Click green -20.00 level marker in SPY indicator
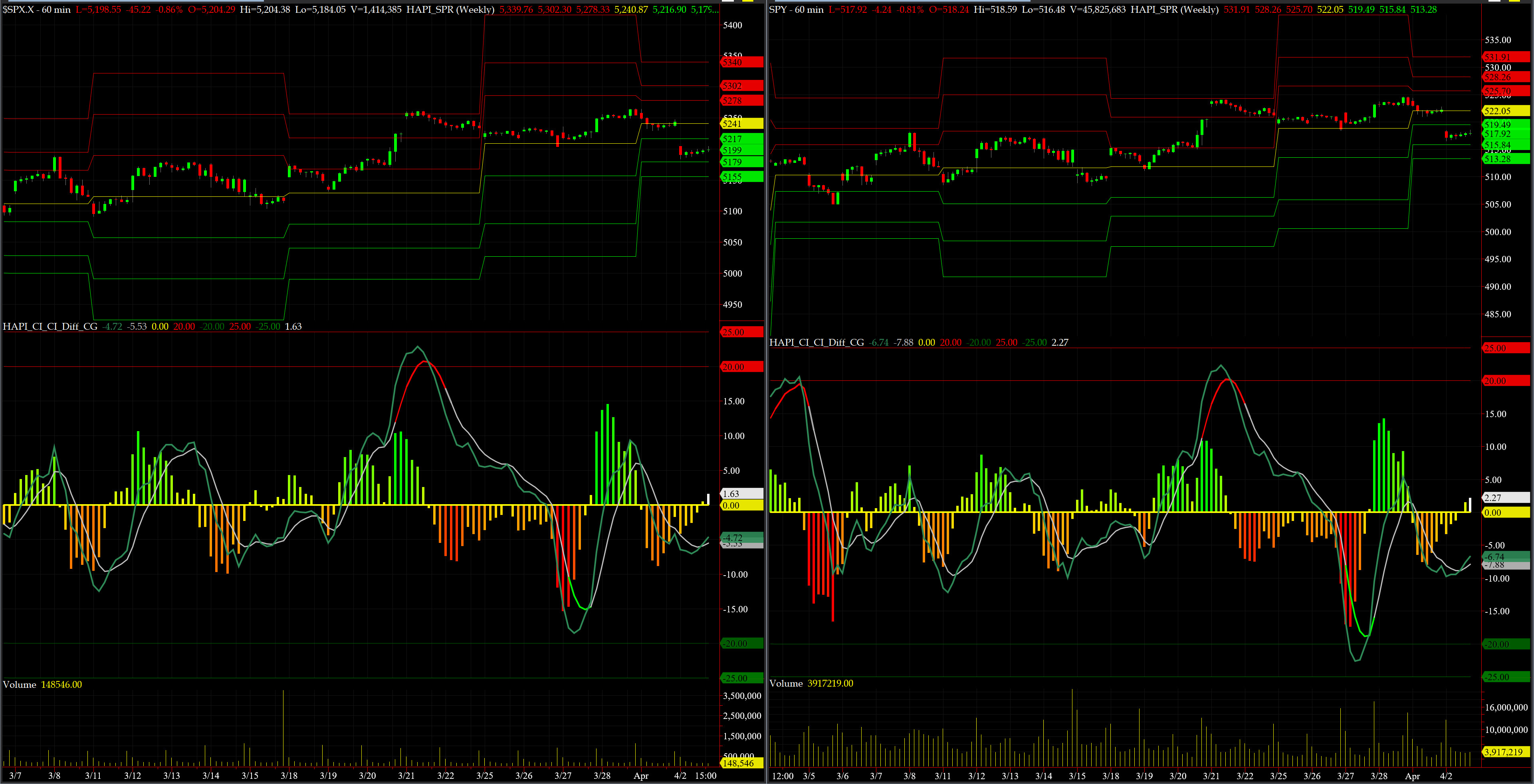1534x784 pixels. [x=1505, y=644]
